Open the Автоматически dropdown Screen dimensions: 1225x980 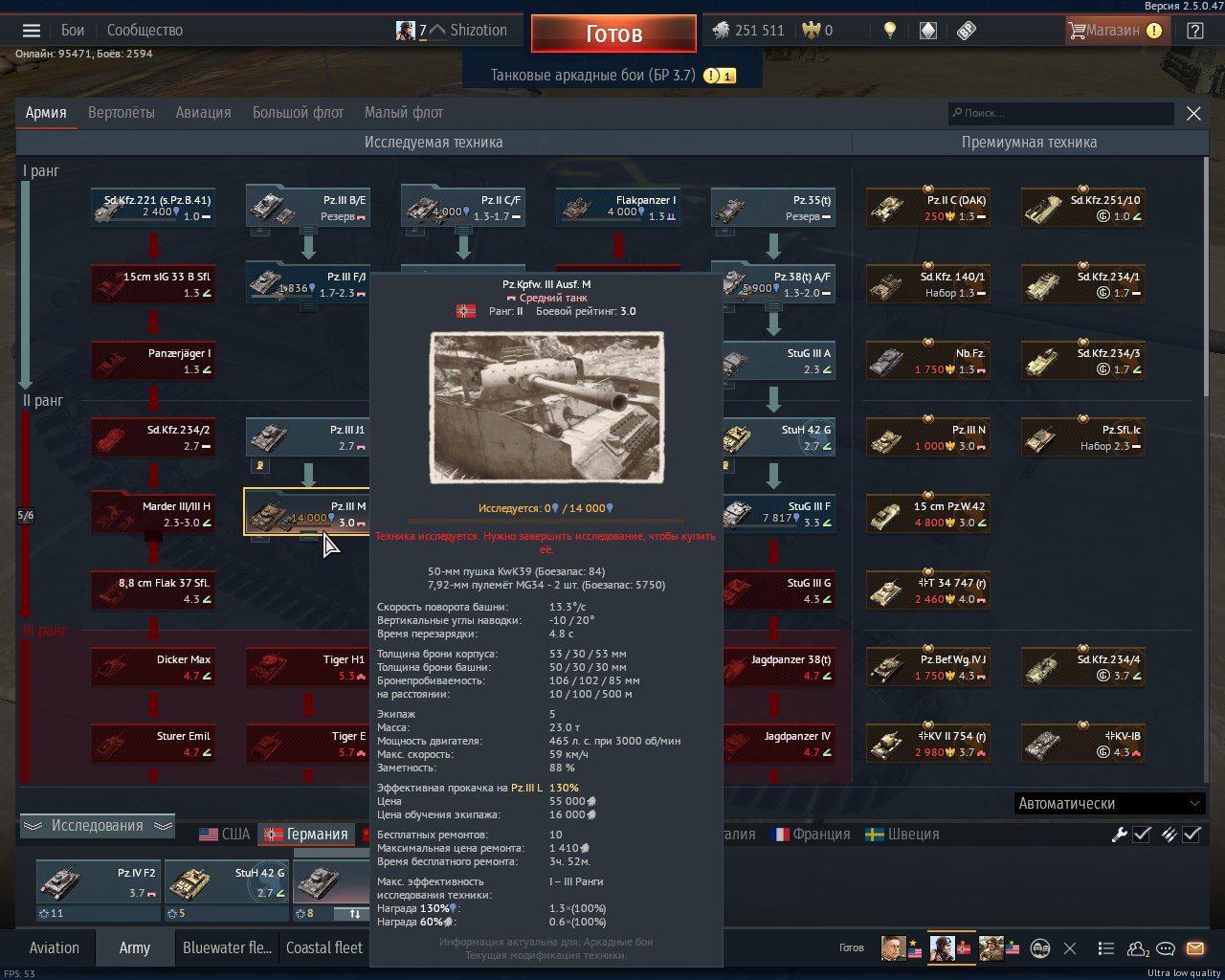point(1109,804)
